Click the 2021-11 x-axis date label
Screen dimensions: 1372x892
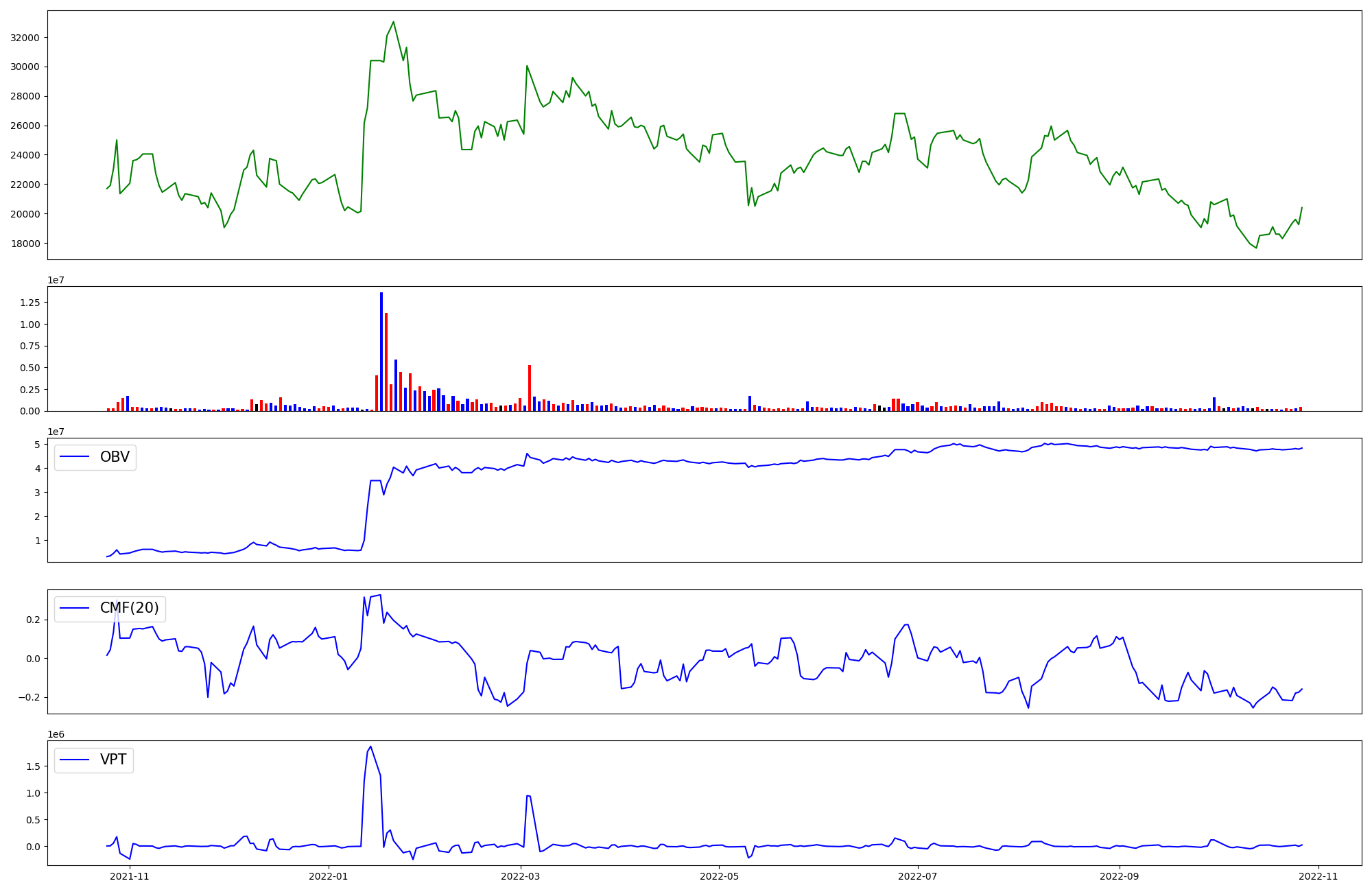pyautogui.click(x=130, y=876)
